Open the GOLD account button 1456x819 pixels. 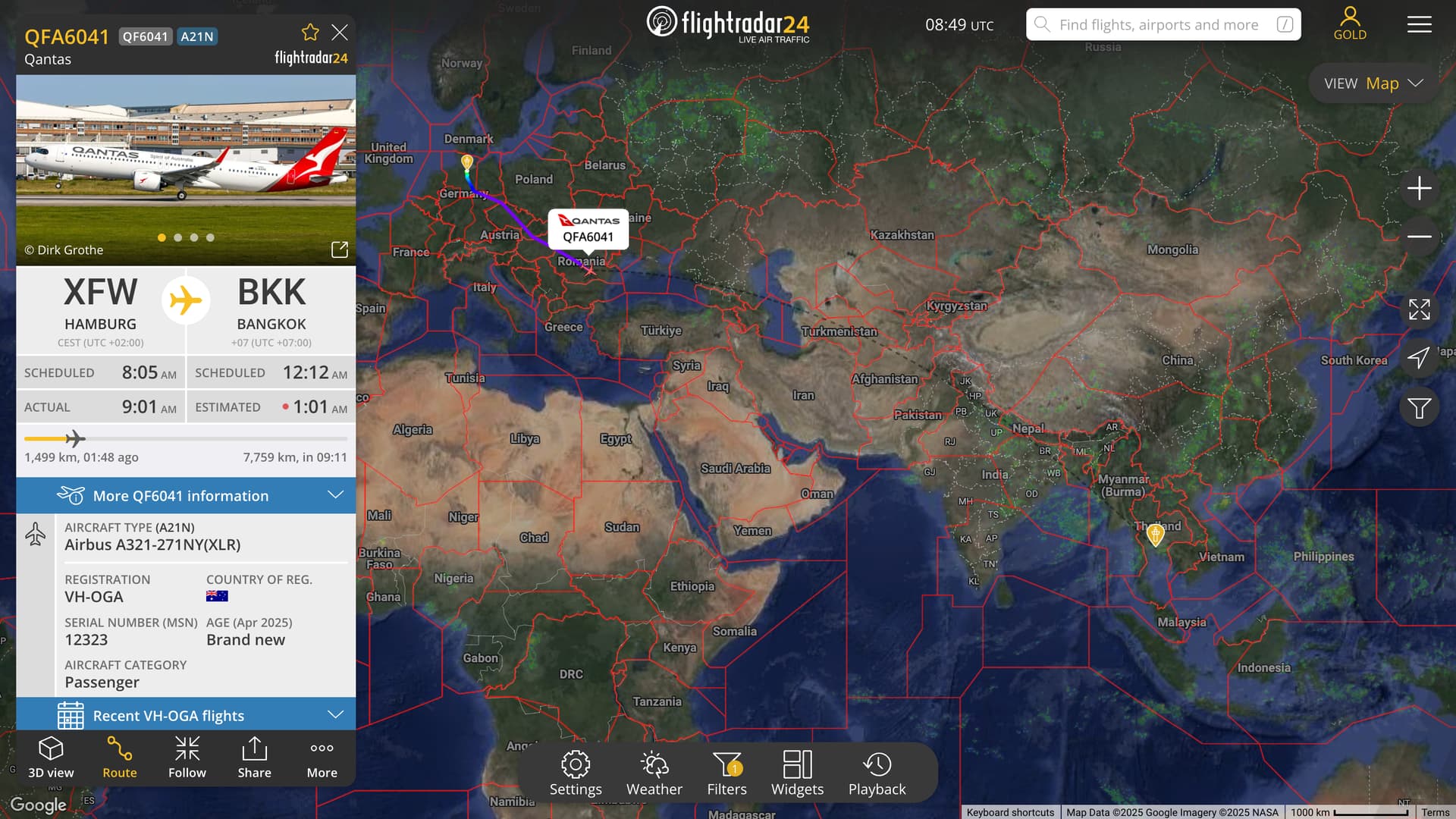1350,24
